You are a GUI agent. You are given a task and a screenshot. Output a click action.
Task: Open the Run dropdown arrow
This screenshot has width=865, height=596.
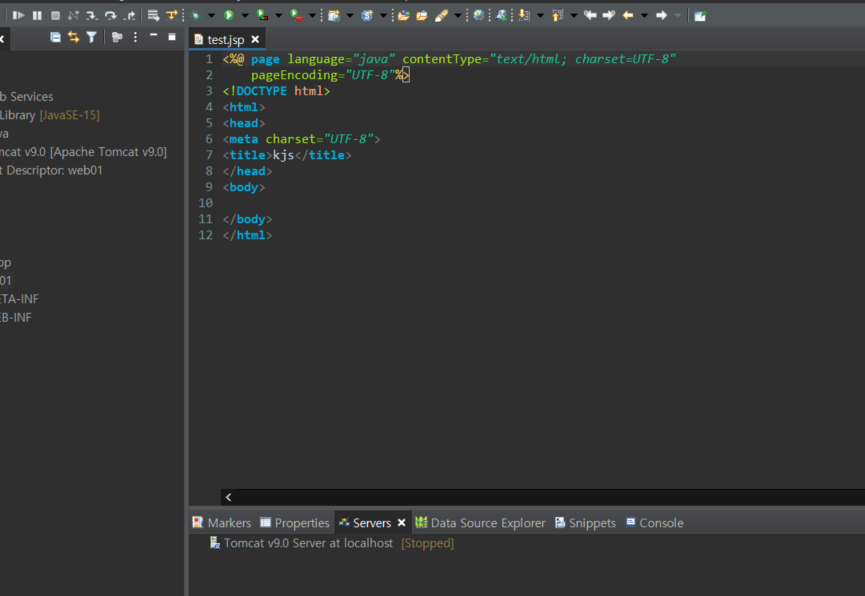245,15
